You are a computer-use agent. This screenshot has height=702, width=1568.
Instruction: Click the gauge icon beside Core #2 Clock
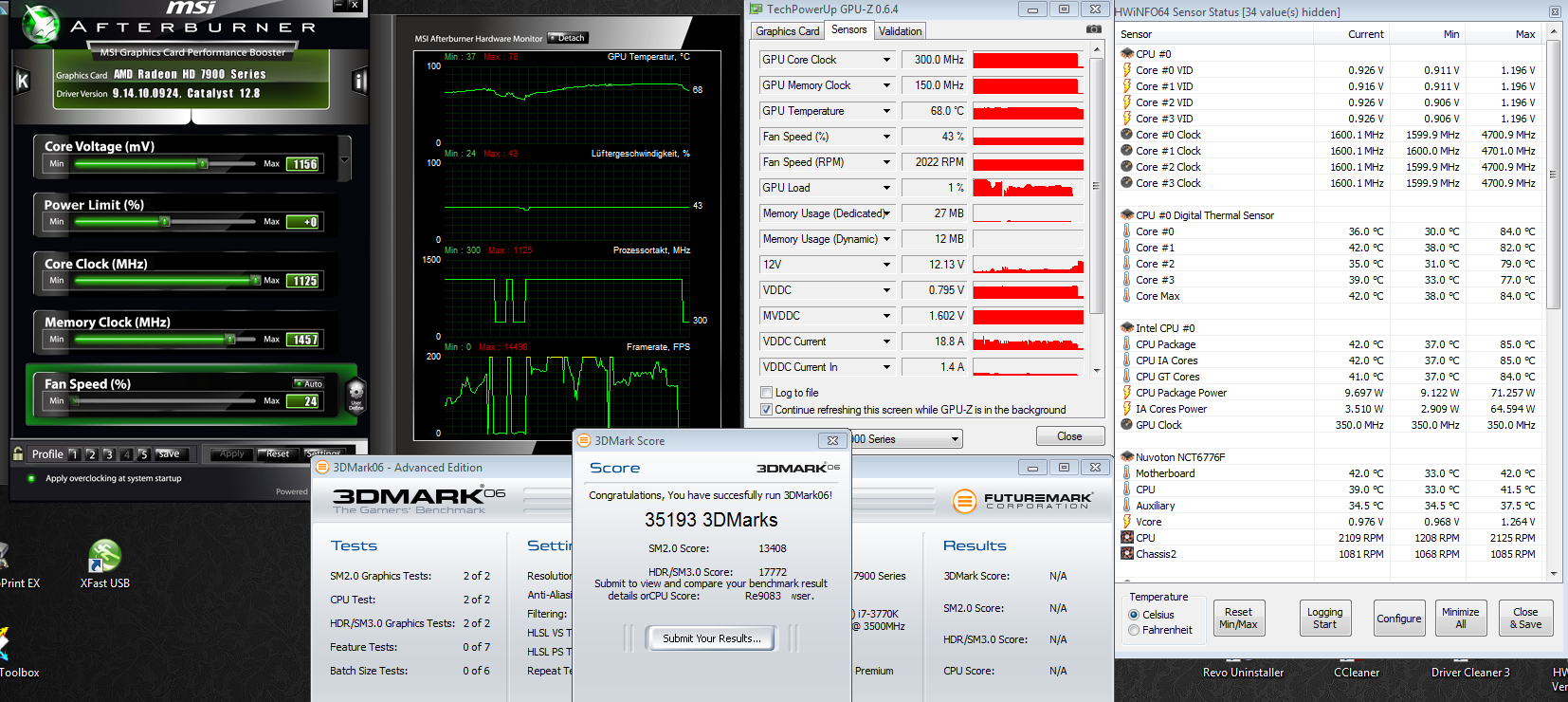(x=1126, y=167)
